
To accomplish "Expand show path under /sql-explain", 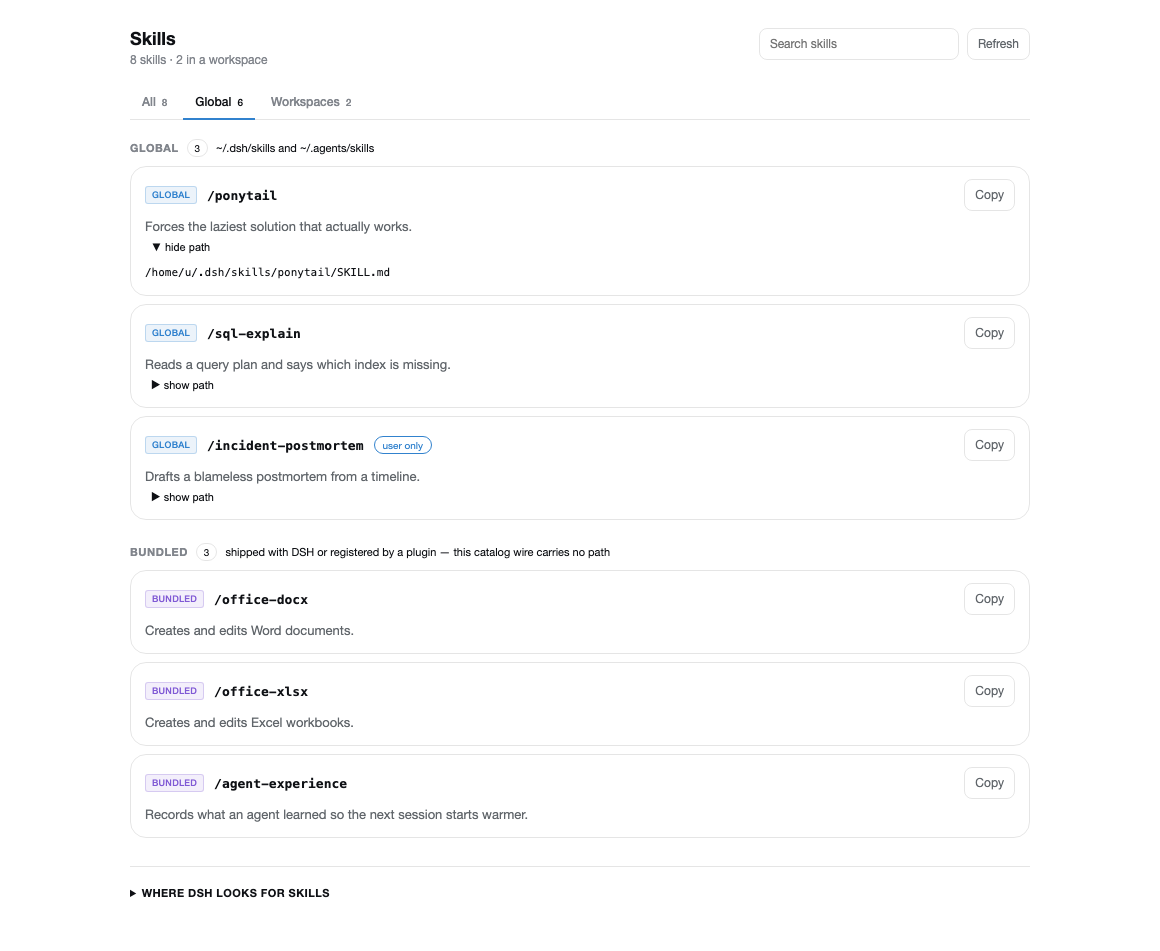I will [182, 385].
